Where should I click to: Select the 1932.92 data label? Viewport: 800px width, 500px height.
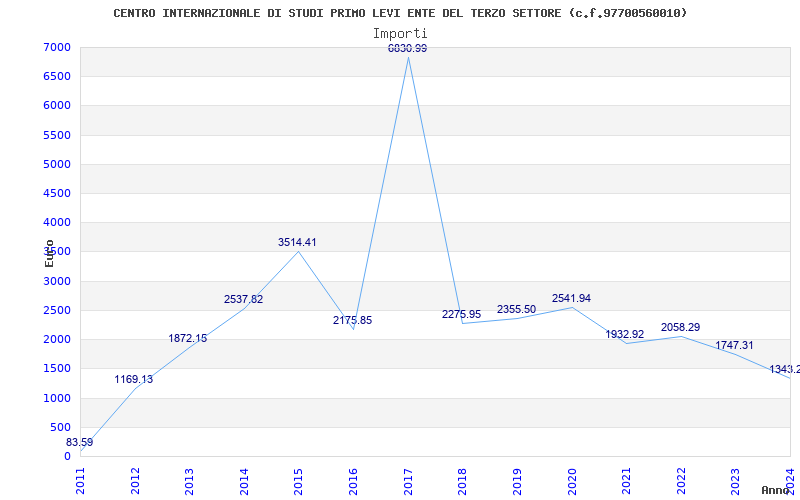tap(624, 334)
